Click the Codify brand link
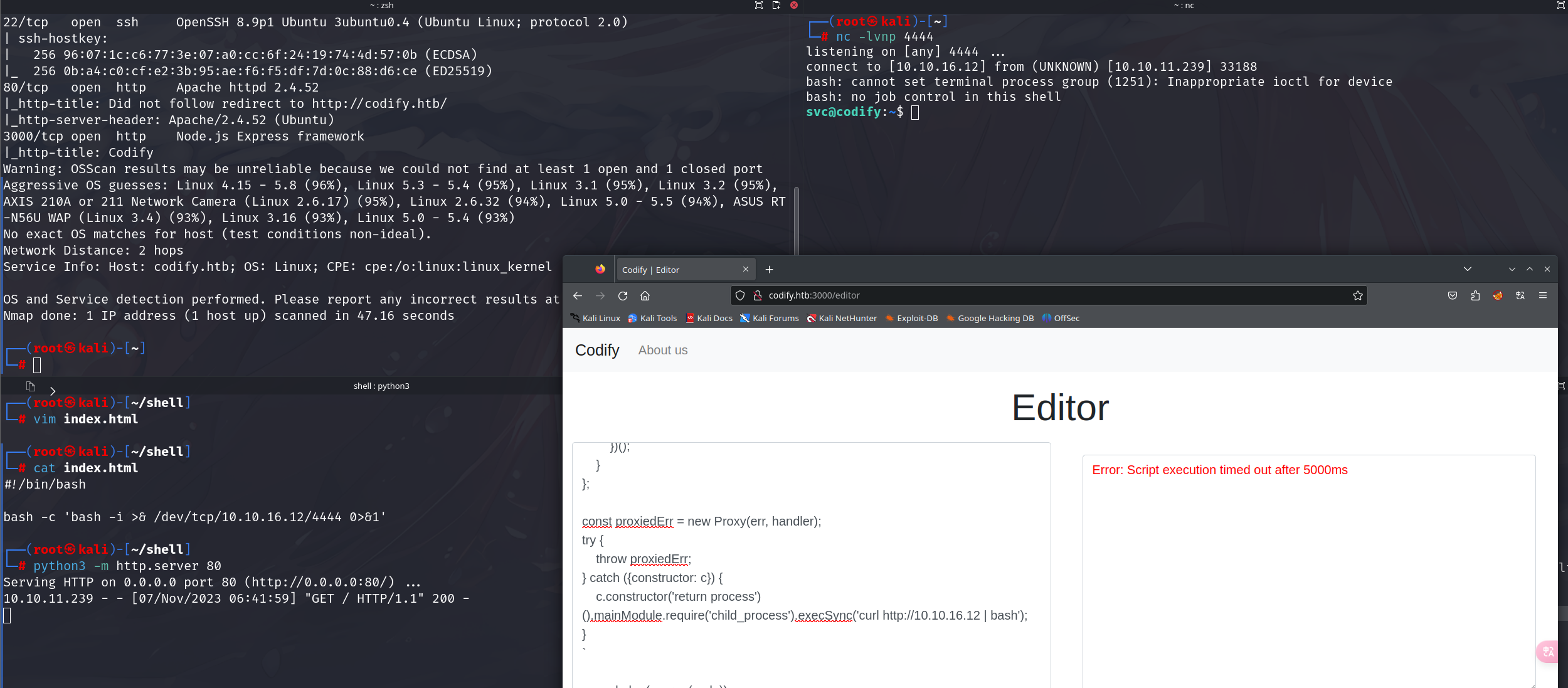 pyautogui.click(x=596, y=350)
